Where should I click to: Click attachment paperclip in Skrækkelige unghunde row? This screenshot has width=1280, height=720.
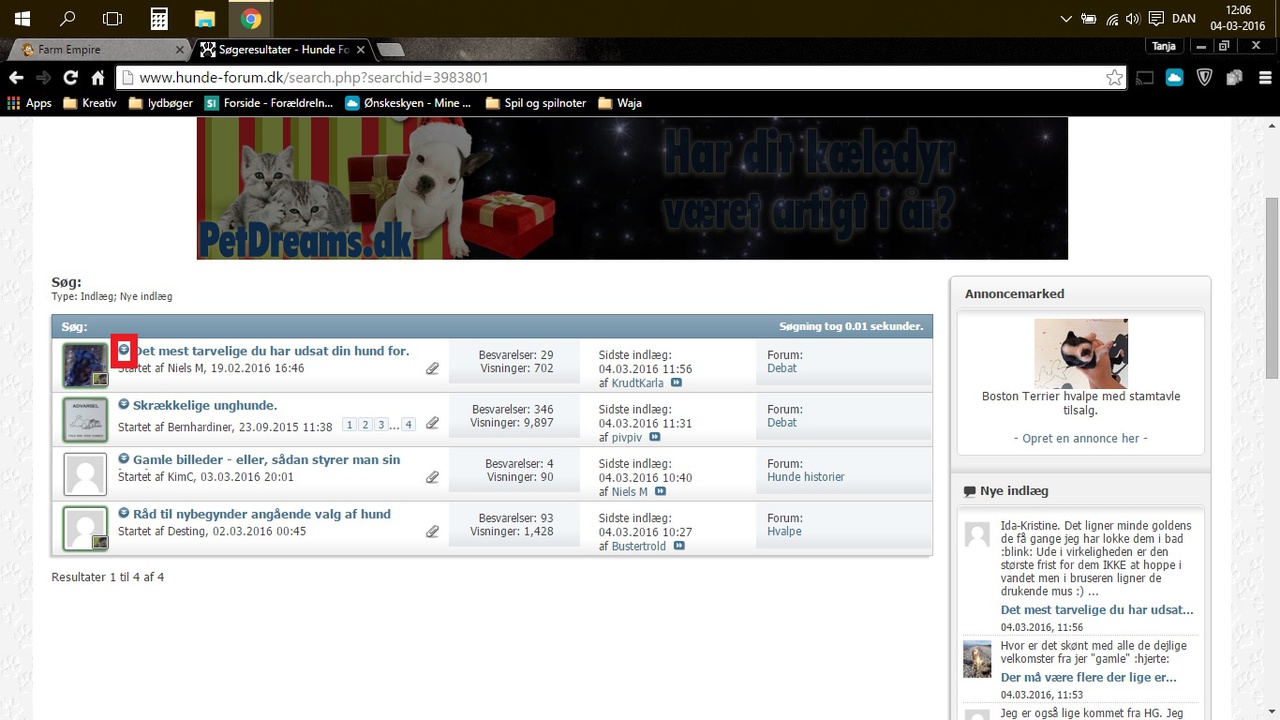[x=432, y=423]
